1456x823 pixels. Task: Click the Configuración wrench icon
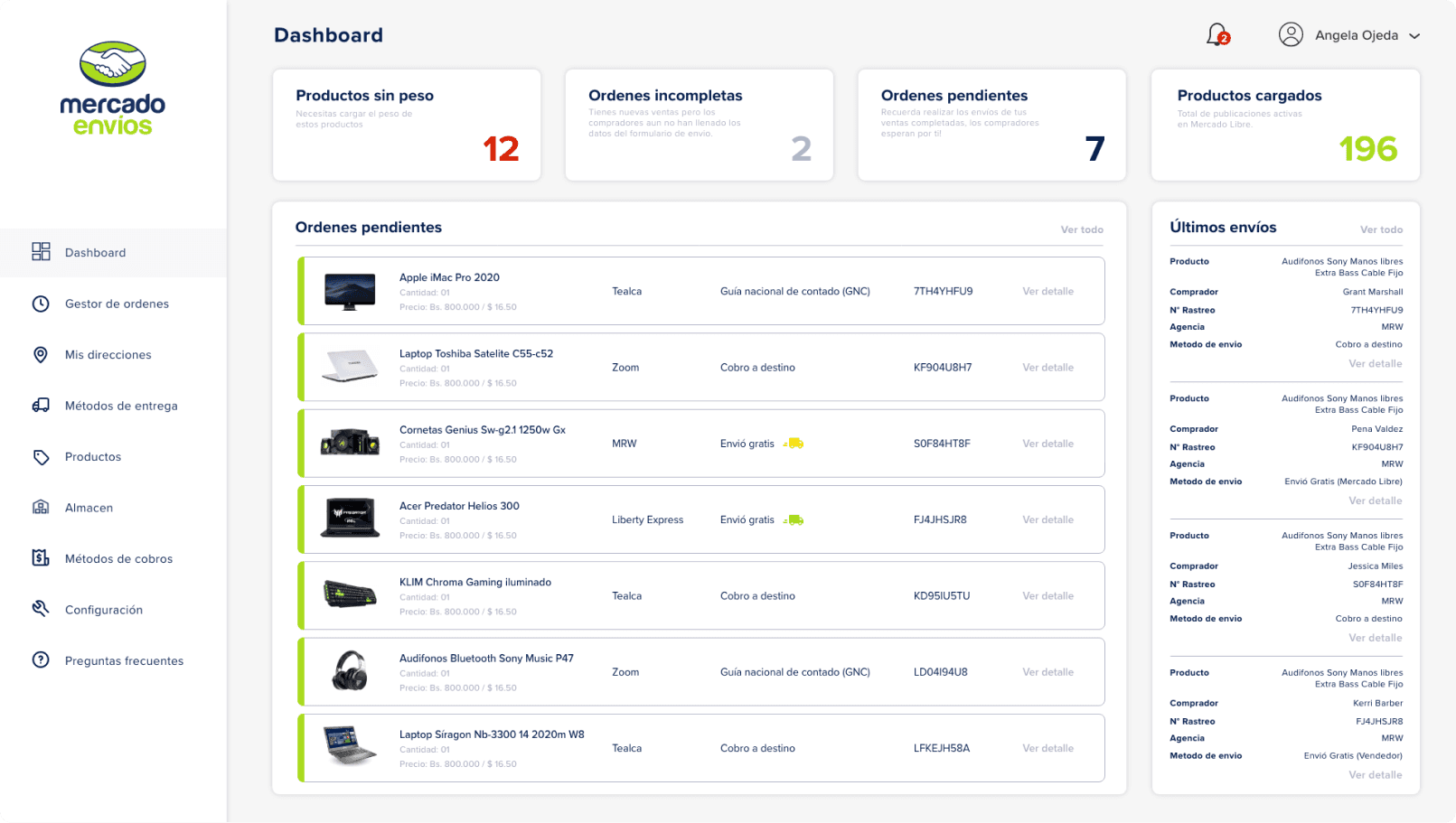point(41,609)
